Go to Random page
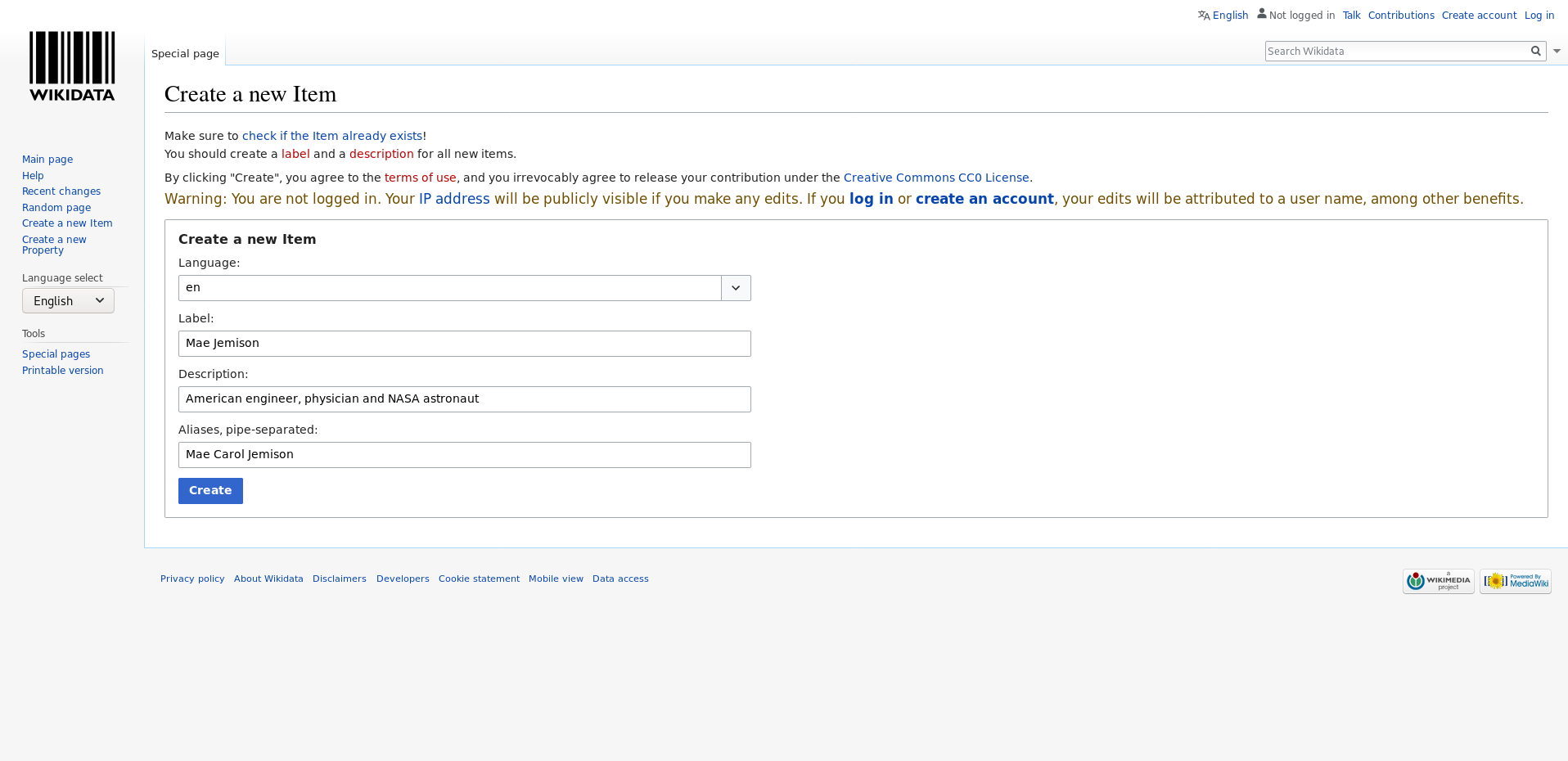 pos(56,208)
